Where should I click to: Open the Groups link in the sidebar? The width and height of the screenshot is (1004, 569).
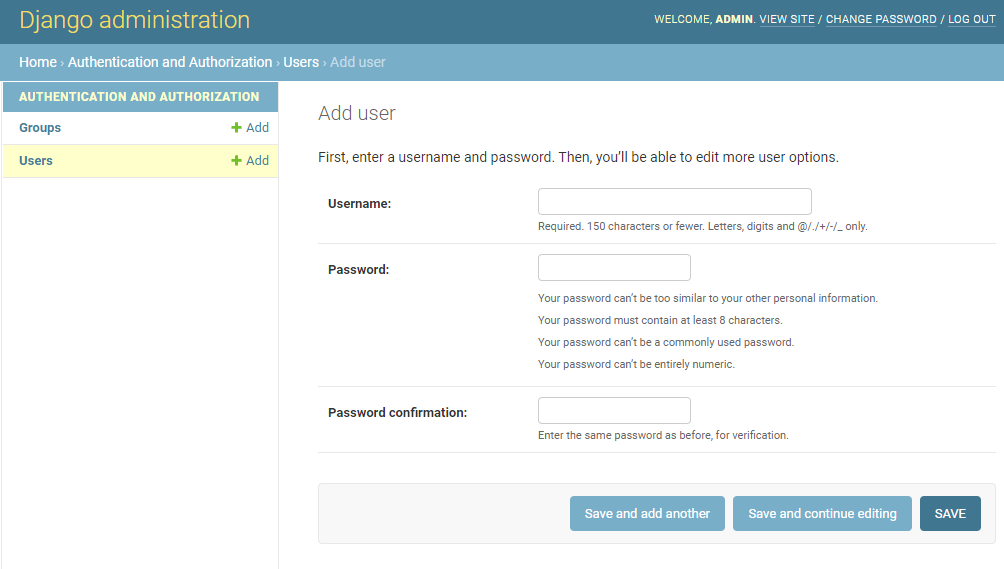[x=40, y=127]
